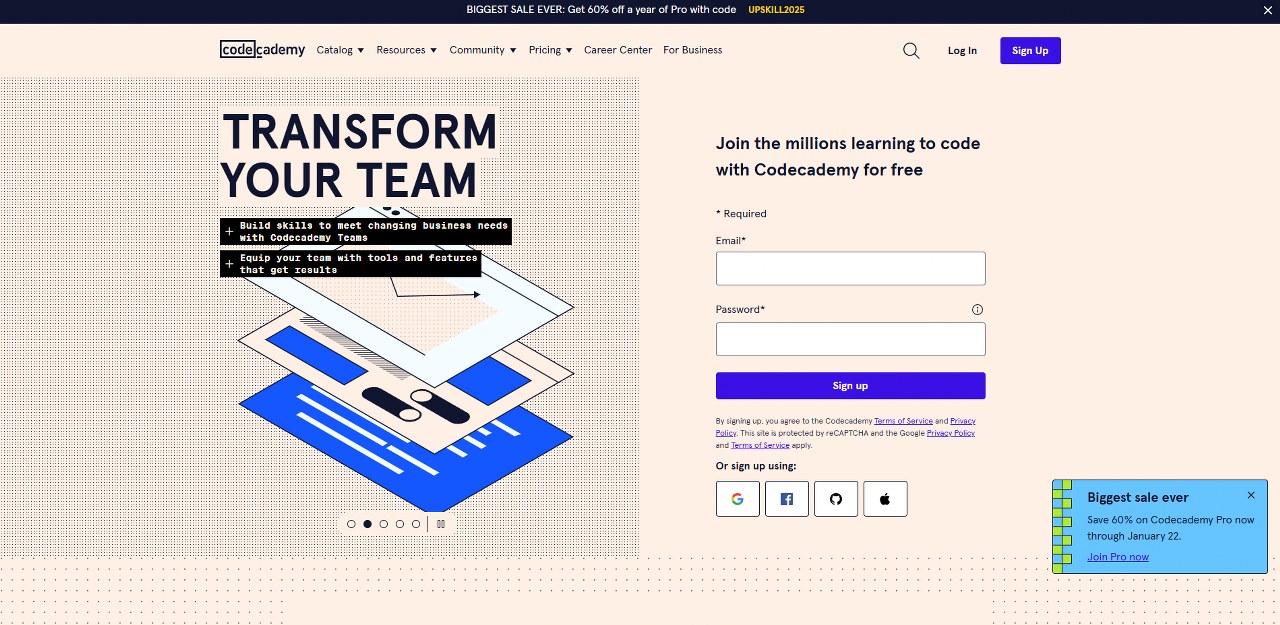Open Codecademy Privacy Policy link
Viewport: 1280px width, 625px height.
[962, 422]
